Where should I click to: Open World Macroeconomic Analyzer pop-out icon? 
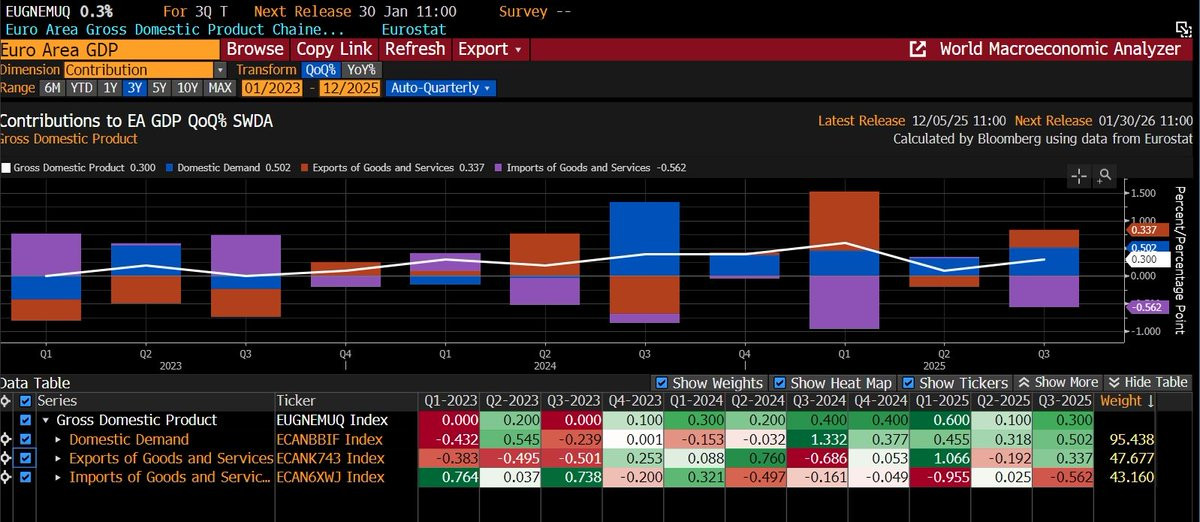coord(916,48)
